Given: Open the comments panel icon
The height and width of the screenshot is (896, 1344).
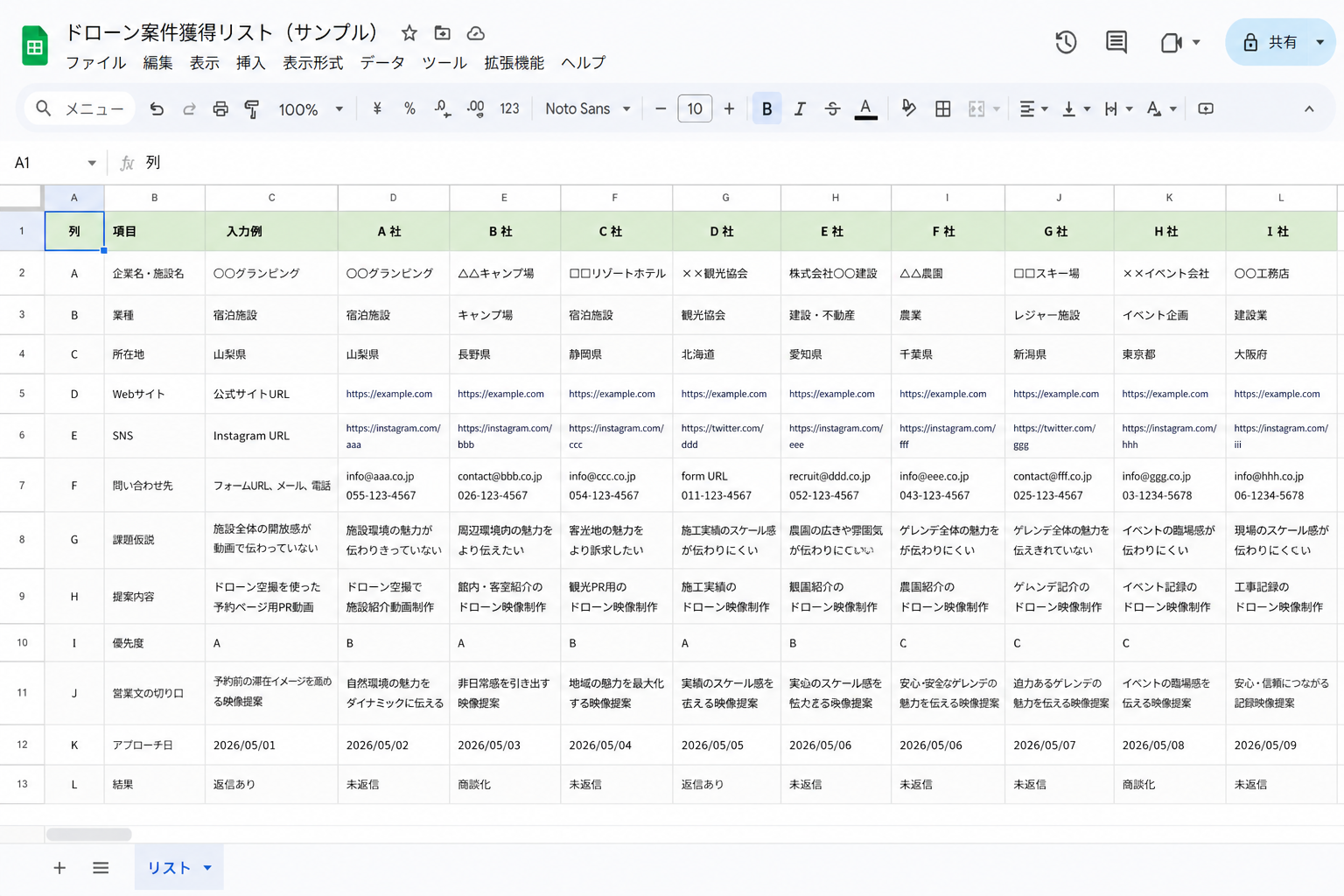Looking at the screenshot, I should coord(1116,41).
